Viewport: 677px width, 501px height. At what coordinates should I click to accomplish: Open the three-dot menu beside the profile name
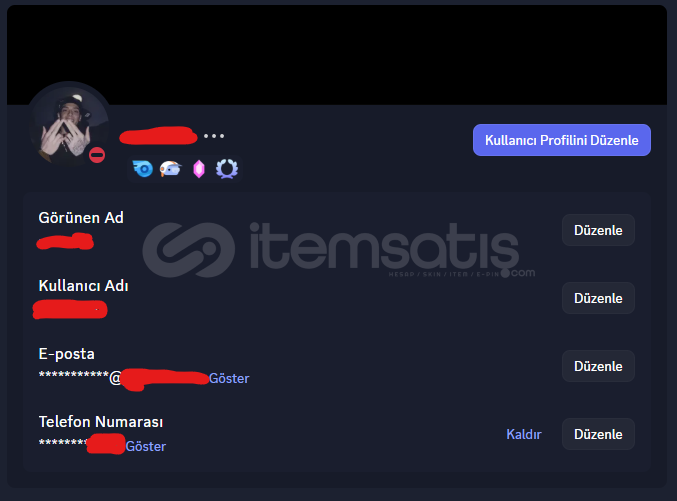coord(214,136)
